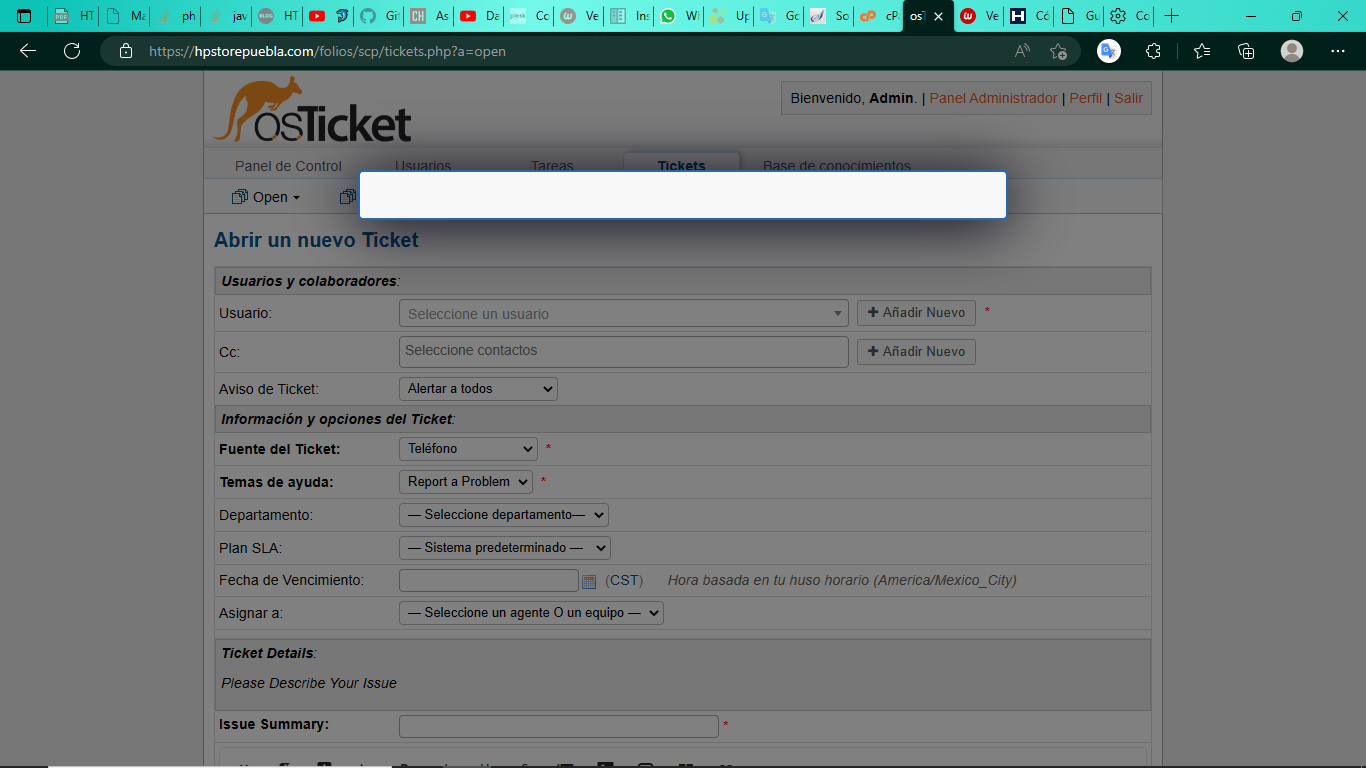Open the Seleccione departamento dropdown
The image size is (1366, 768).
pos(503,515)
